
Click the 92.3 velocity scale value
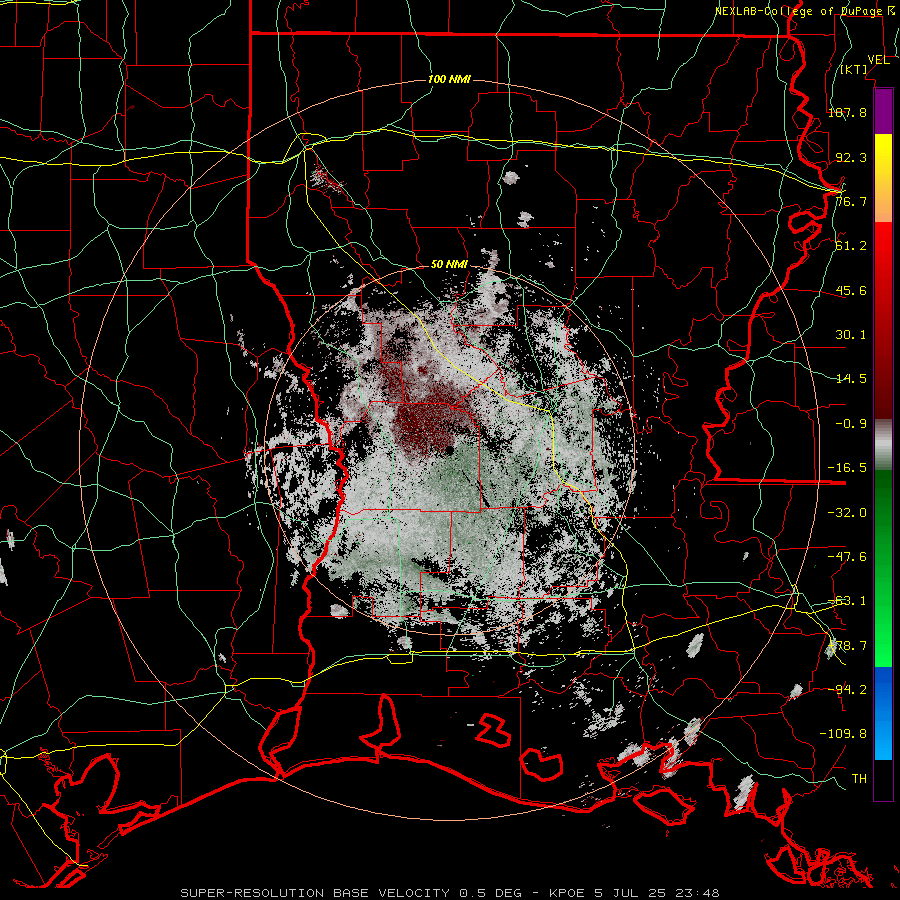[851, 157]
